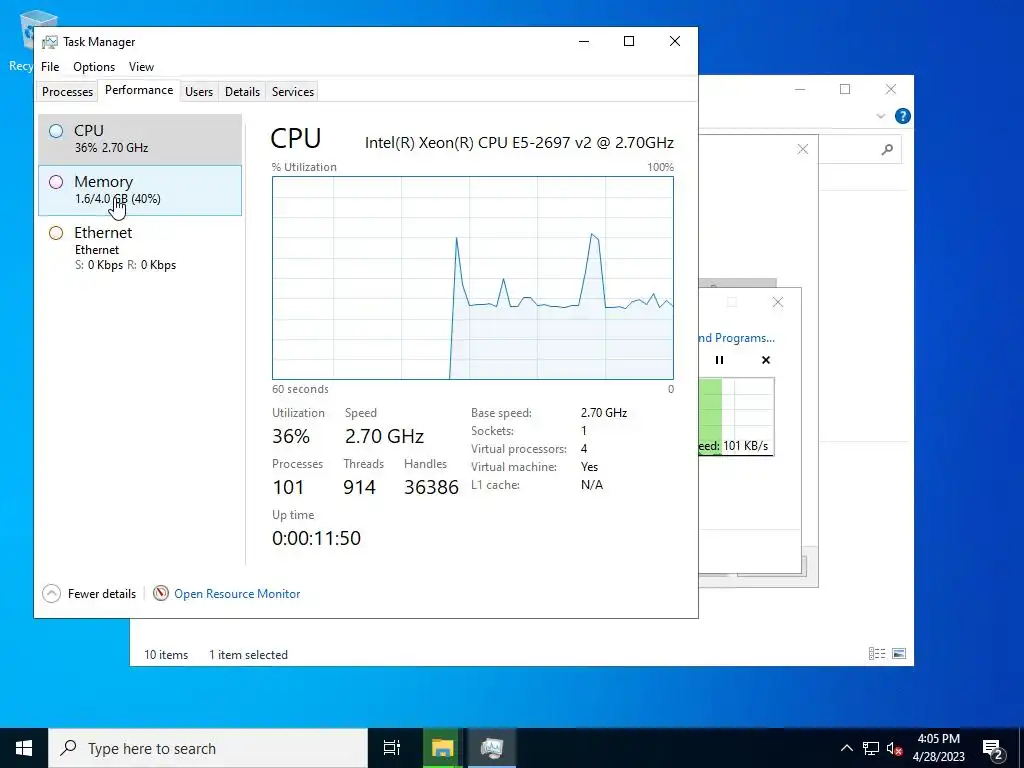The image size is (1024, 768).
Task: Click the '1 item selected' status text
Action: coord(248,654)
